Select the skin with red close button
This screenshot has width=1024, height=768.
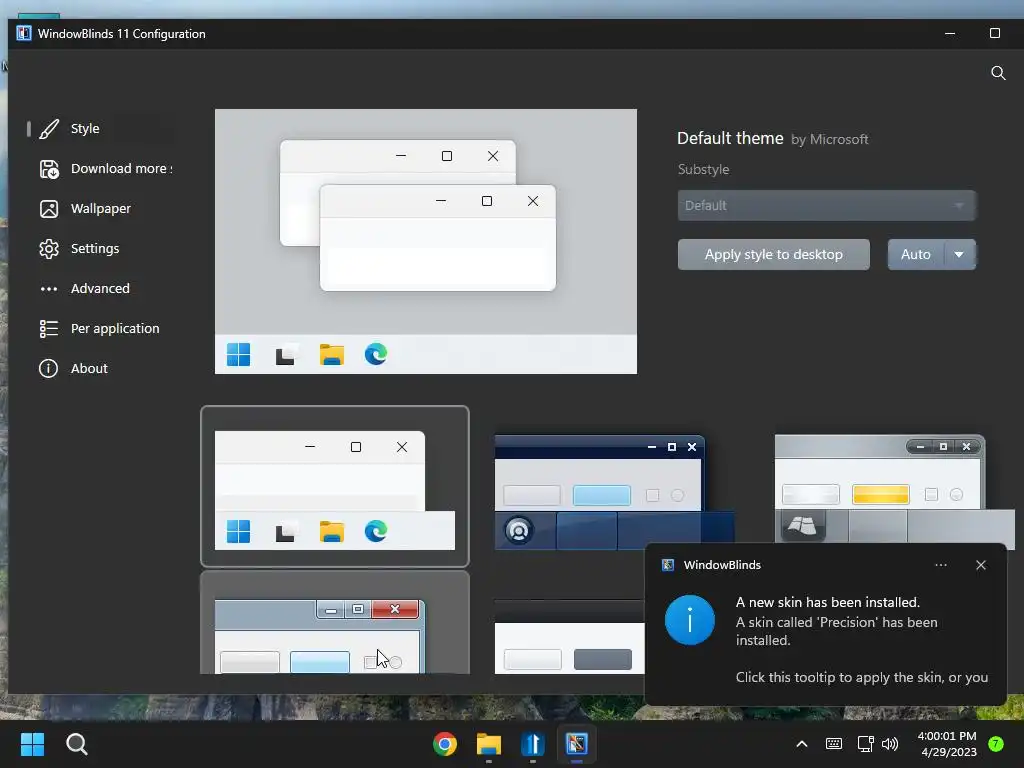coord(334,622)
